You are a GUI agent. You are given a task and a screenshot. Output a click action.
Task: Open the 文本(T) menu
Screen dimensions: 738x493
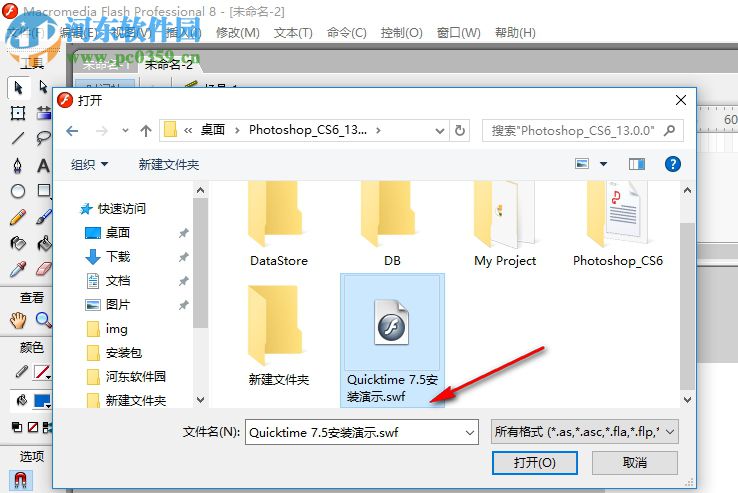pyautogui.click(x=293, y=32)
